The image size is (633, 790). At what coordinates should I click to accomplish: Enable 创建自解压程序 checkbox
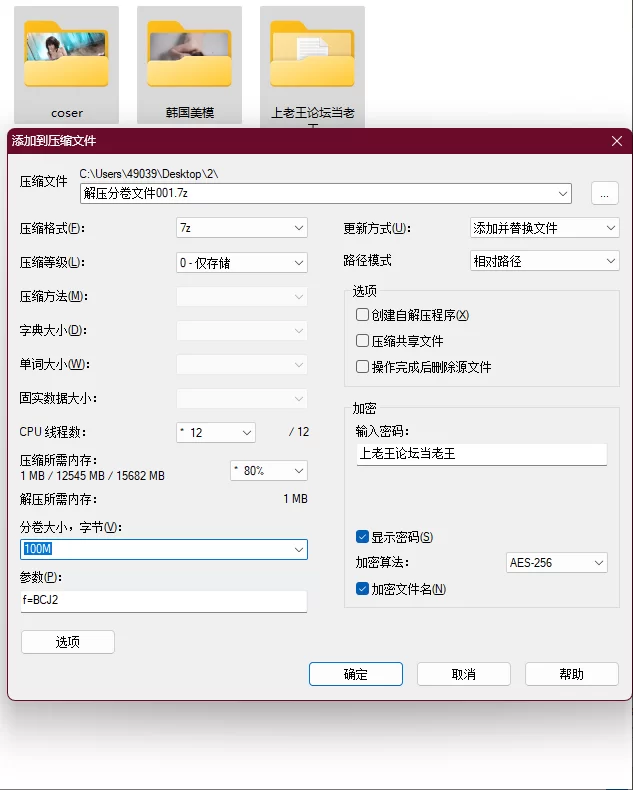pyautogui.click(x=362, y=315)
